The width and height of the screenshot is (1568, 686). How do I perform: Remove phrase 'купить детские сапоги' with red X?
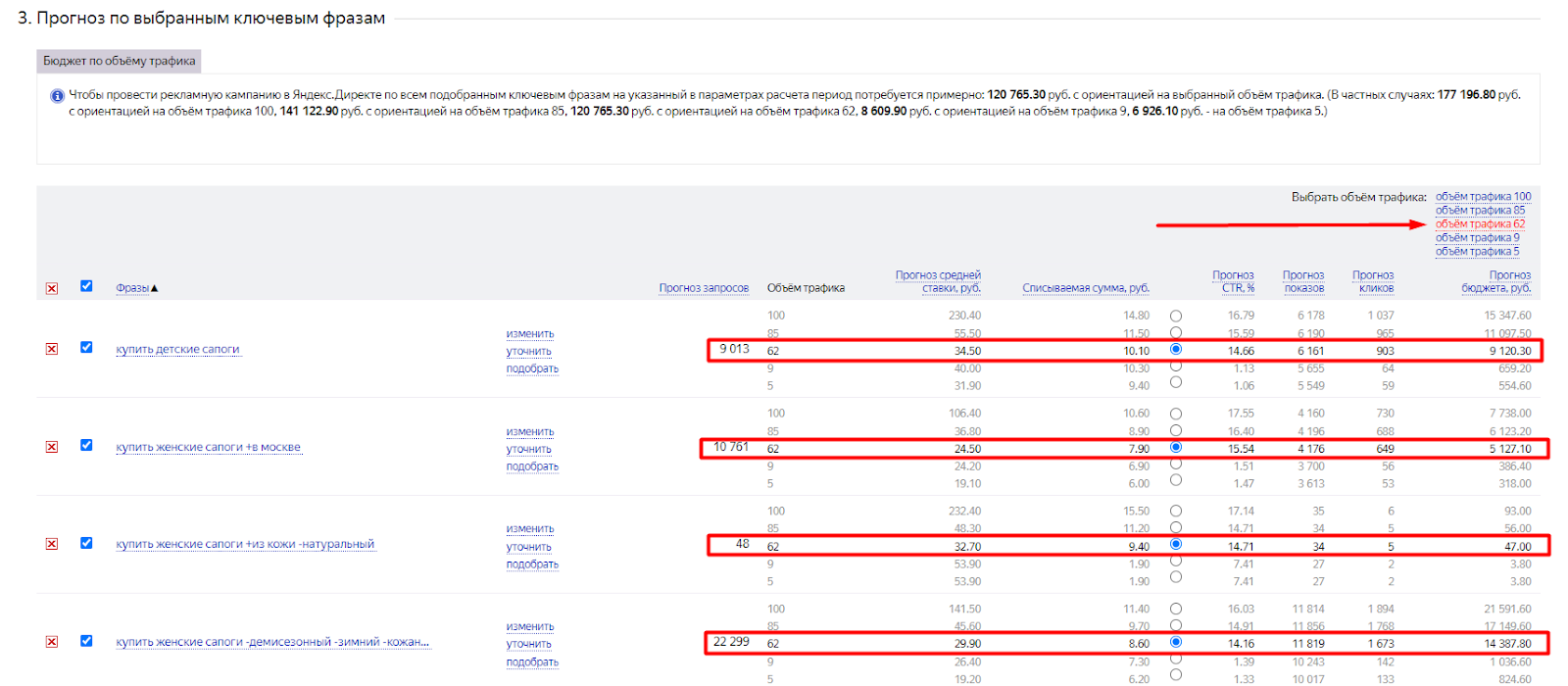52,349
